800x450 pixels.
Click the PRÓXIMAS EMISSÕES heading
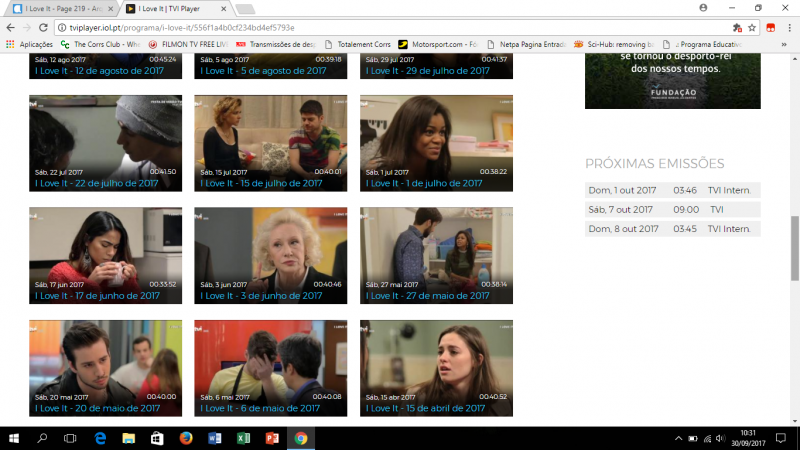[655, 163]
